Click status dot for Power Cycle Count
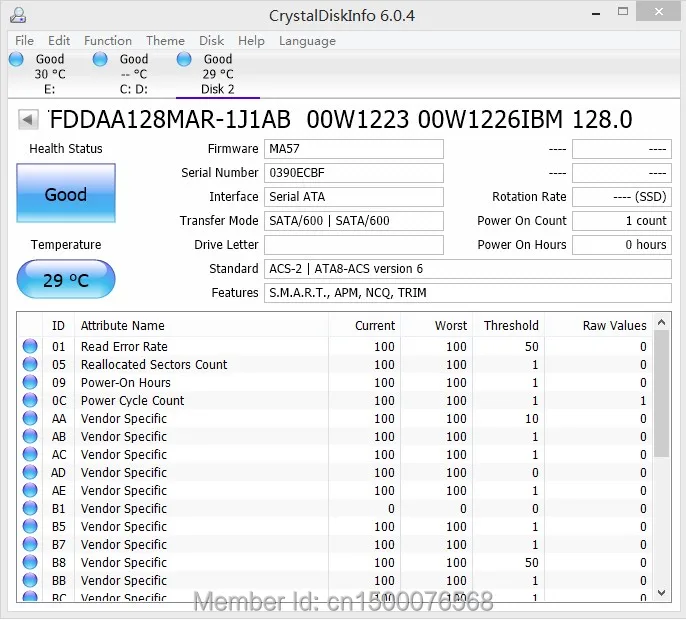 [x=30, y=400]
